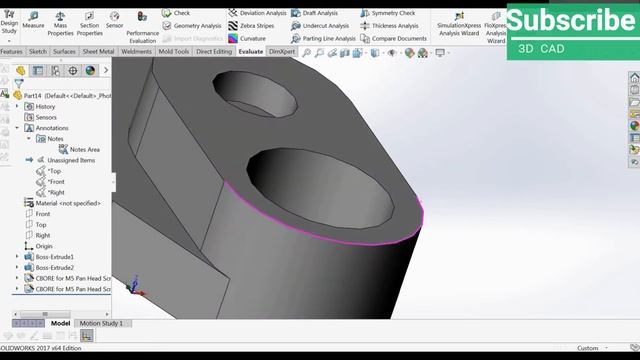The width and height of the screenshot is (640, 360).
Task: Launch SimulationXpress Analysis Wizard
Action: pyautogui.click(x=459, y=24)
